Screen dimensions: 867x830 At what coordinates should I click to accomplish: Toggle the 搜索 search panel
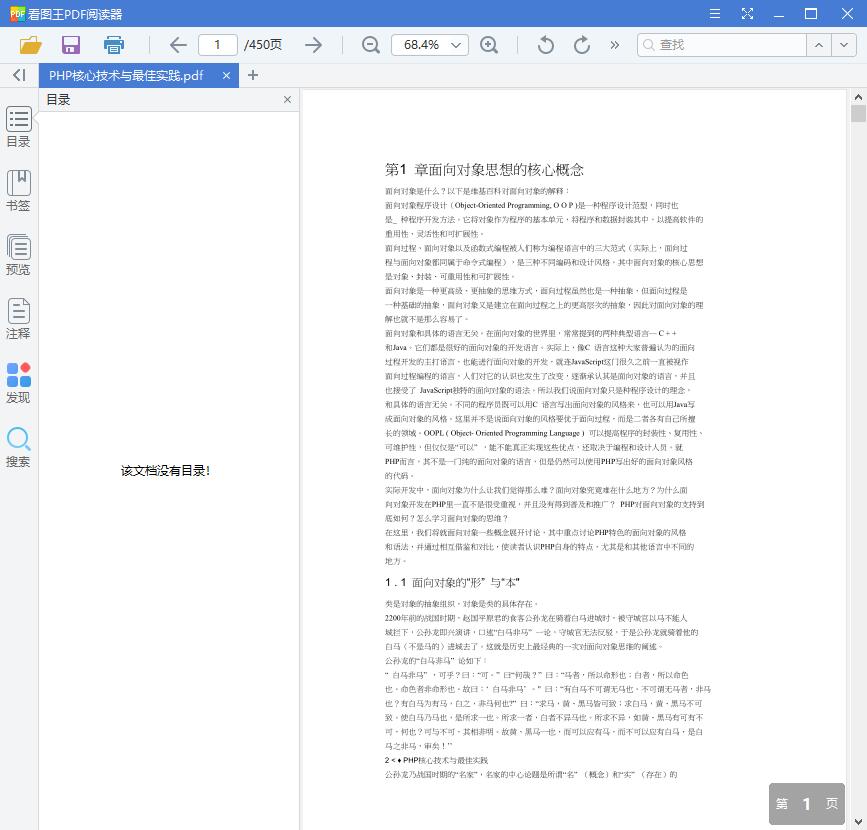point(18,446)
